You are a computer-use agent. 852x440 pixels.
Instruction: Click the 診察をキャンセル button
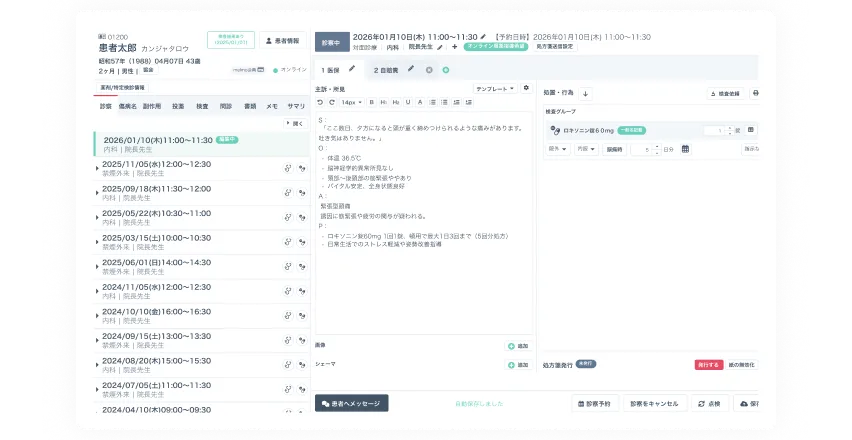(654, 404)
